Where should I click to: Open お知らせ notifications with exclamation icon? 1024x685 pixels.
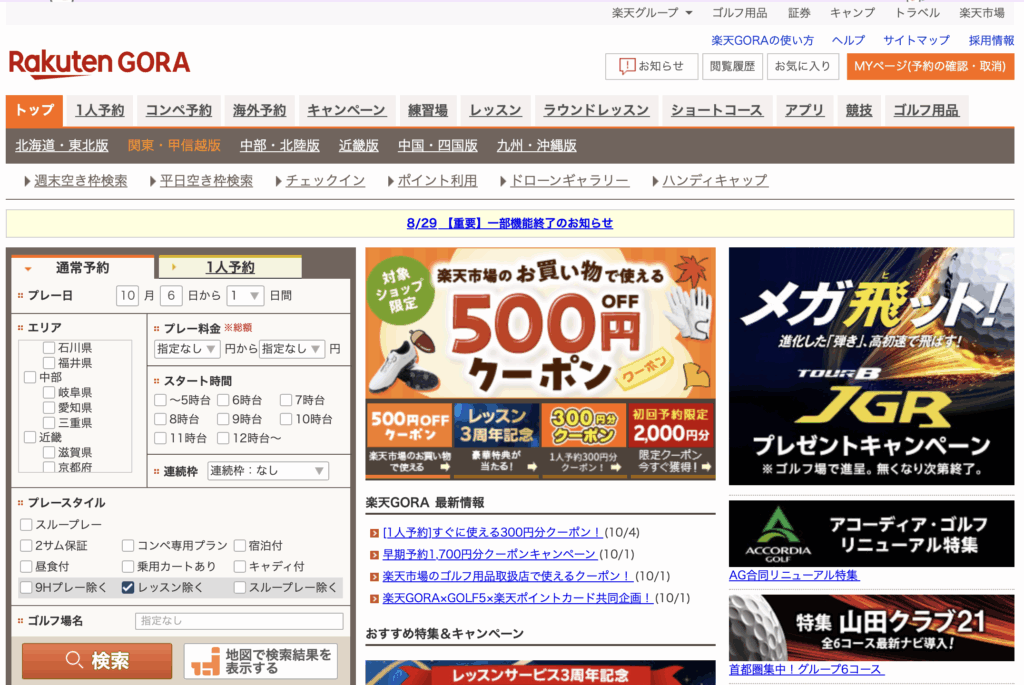(651, 66)
